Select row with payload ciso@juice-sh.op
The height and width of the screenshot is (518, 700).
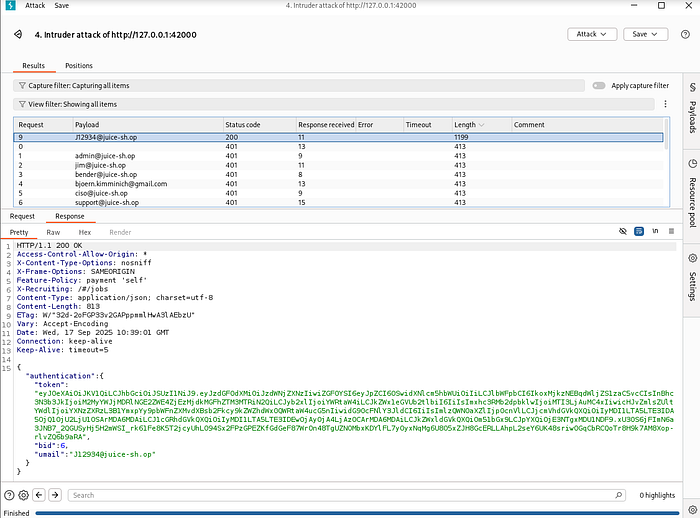point(338,193)
